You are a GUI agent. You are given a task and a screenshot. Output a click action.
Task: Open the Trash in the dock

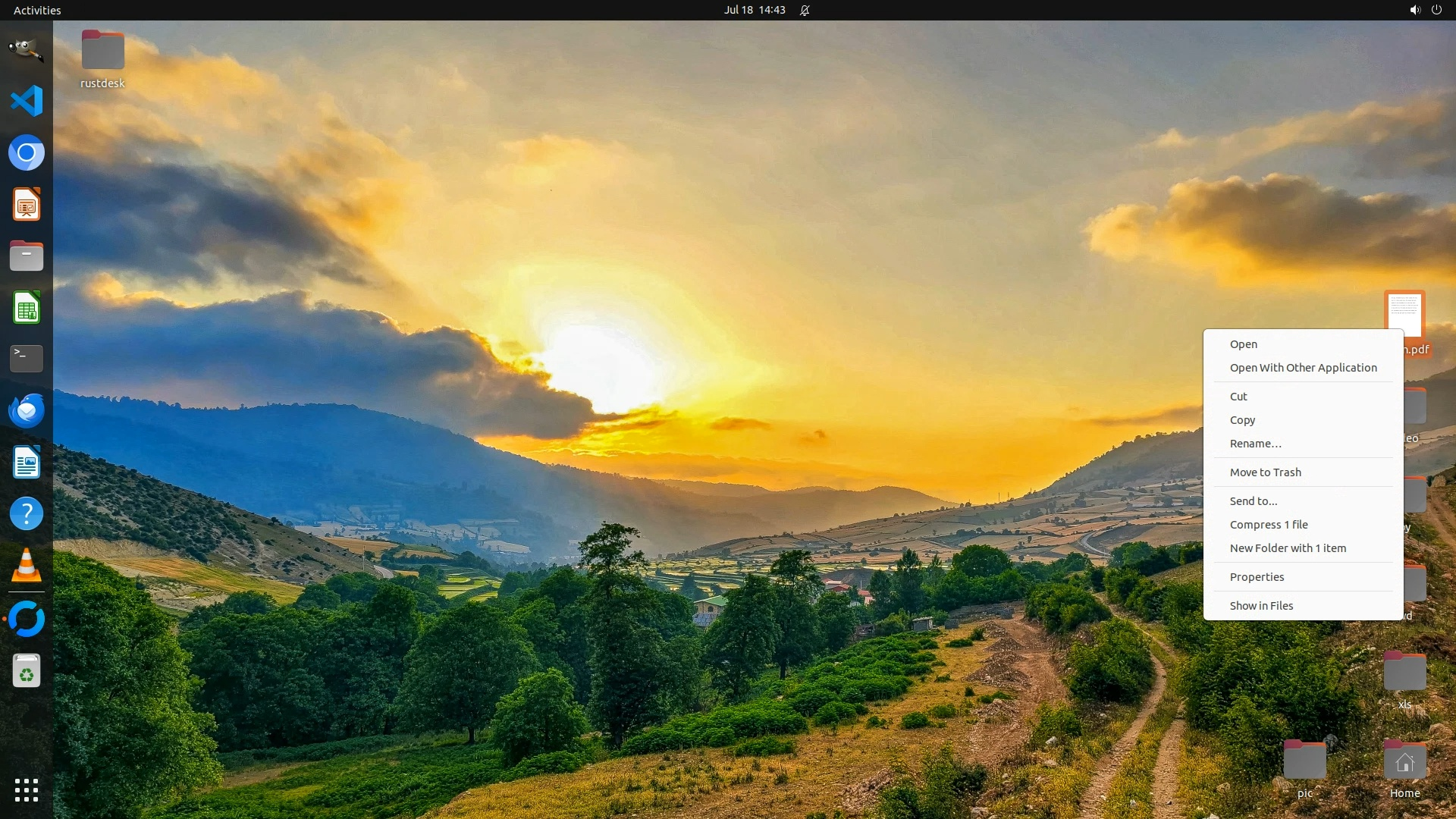27,671
